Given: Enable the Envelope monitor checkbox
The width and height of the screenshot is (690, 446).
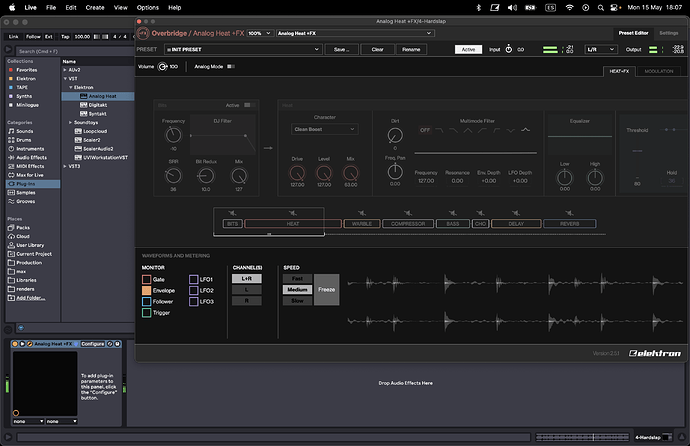Looking at the screenshot, I should point(147,290).
